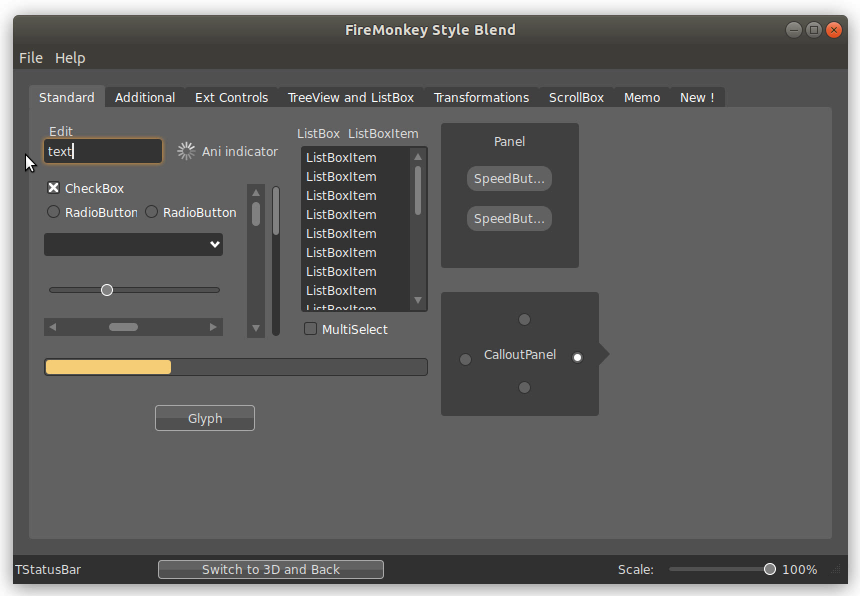Click the track bar slider thumb
The height and width of the screenshot is (596, 860).
point(107,290)
